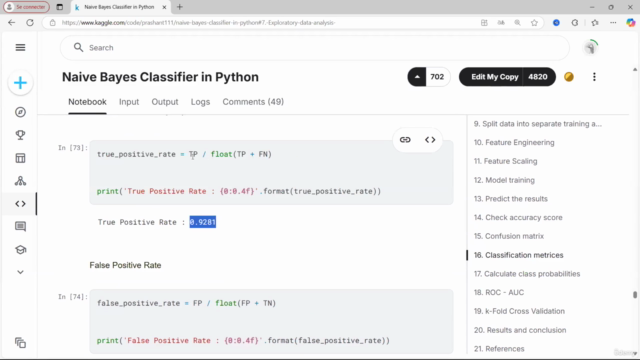The height and width of the screenshot is (360, 640).
Task: Click Edit My Copy button
Action: (x=495, y=77)
